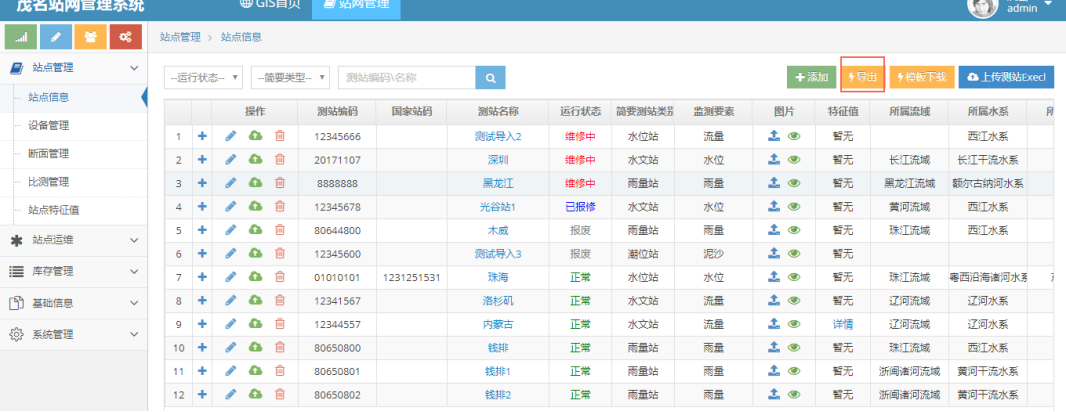Click the eye icon in row 12
This screenshot has width=1066, height=412.
[794, 395]
